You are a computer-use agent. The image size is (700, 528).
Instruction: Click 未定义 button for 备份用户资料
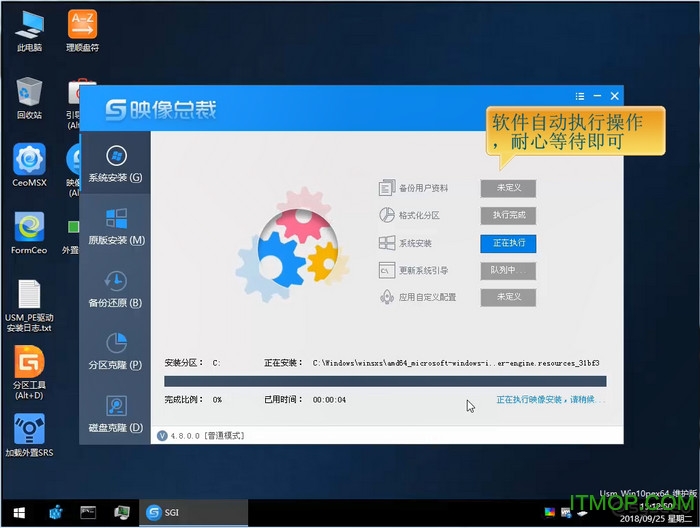[x=508, y=188]
